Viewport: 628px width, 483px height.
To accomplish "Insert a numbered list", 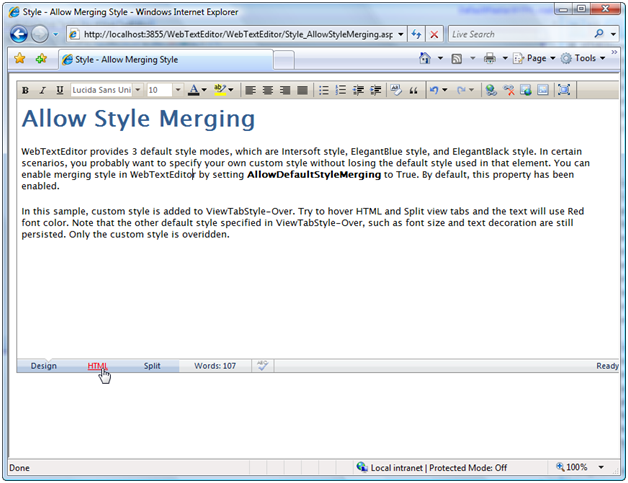I will pyautogui.click(x=341, y=90).
